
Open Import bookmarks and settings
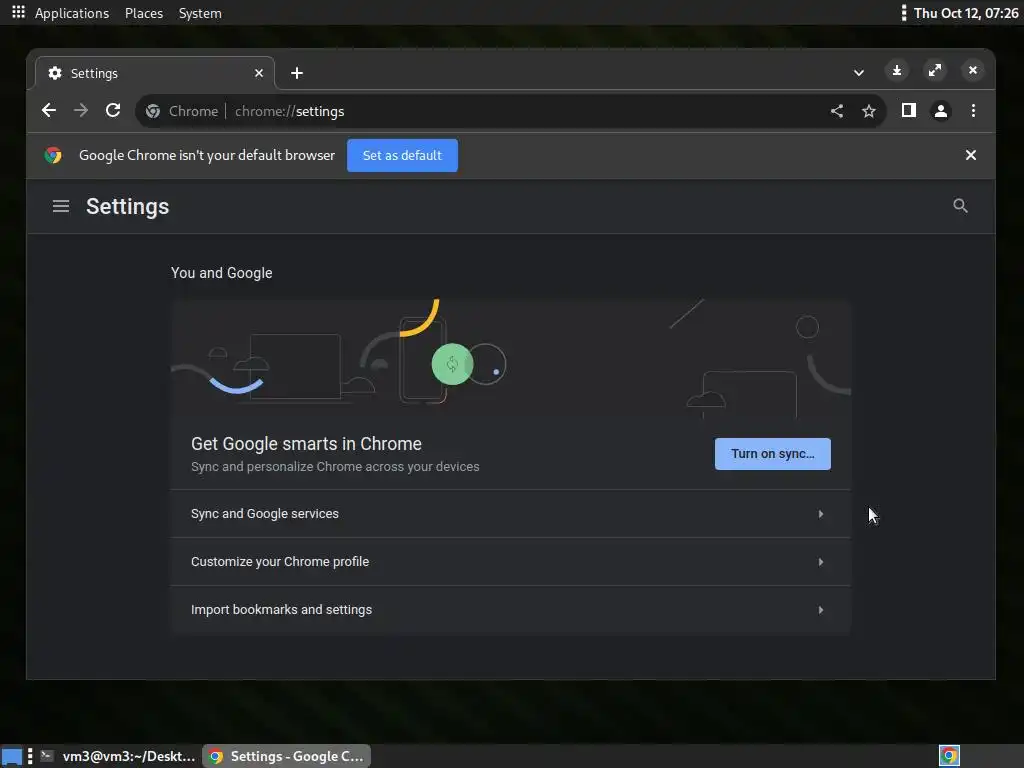[511, 609]
